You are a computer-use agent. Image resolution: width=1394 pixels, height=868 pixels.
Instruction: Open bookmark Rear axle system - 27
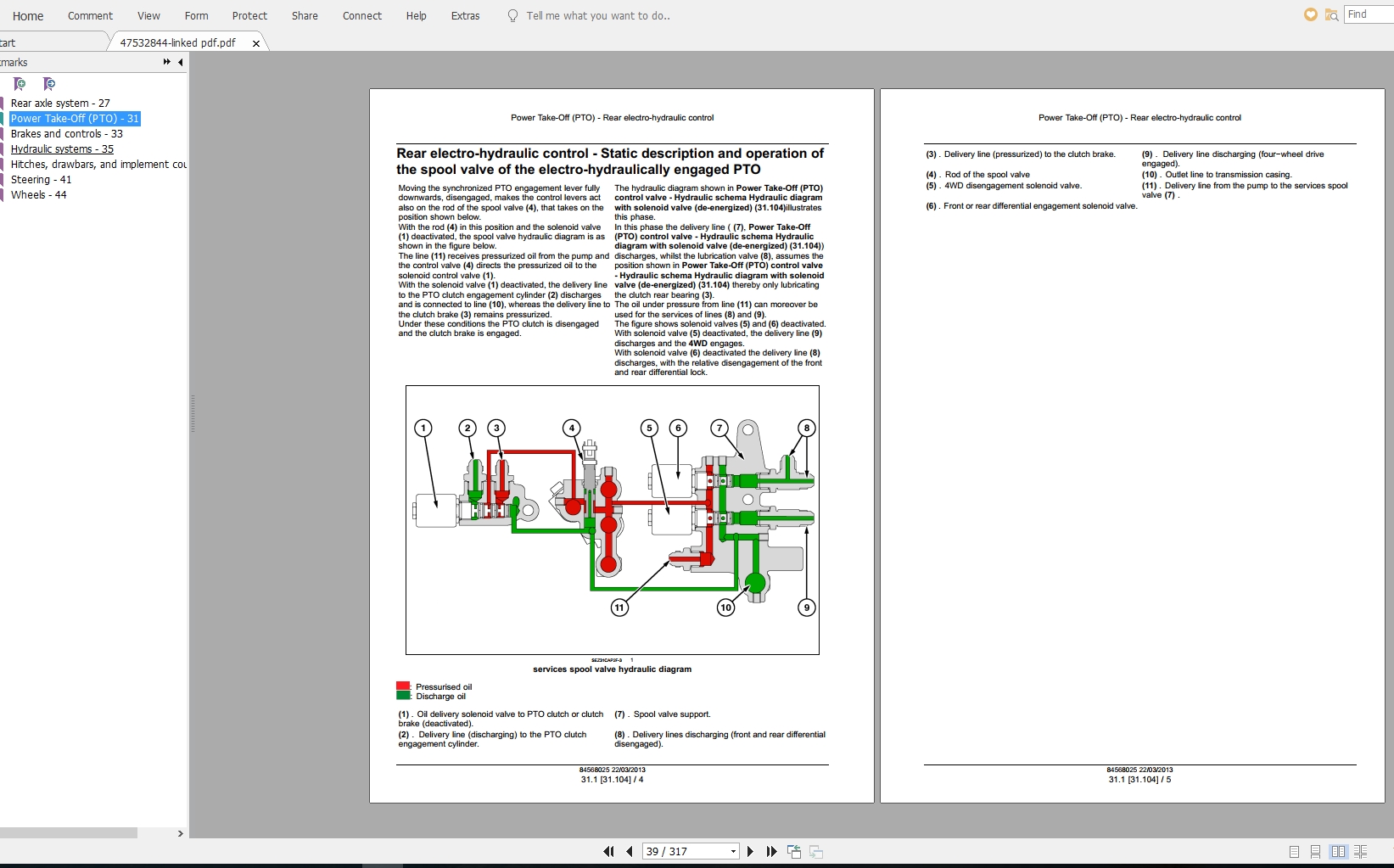60,103
